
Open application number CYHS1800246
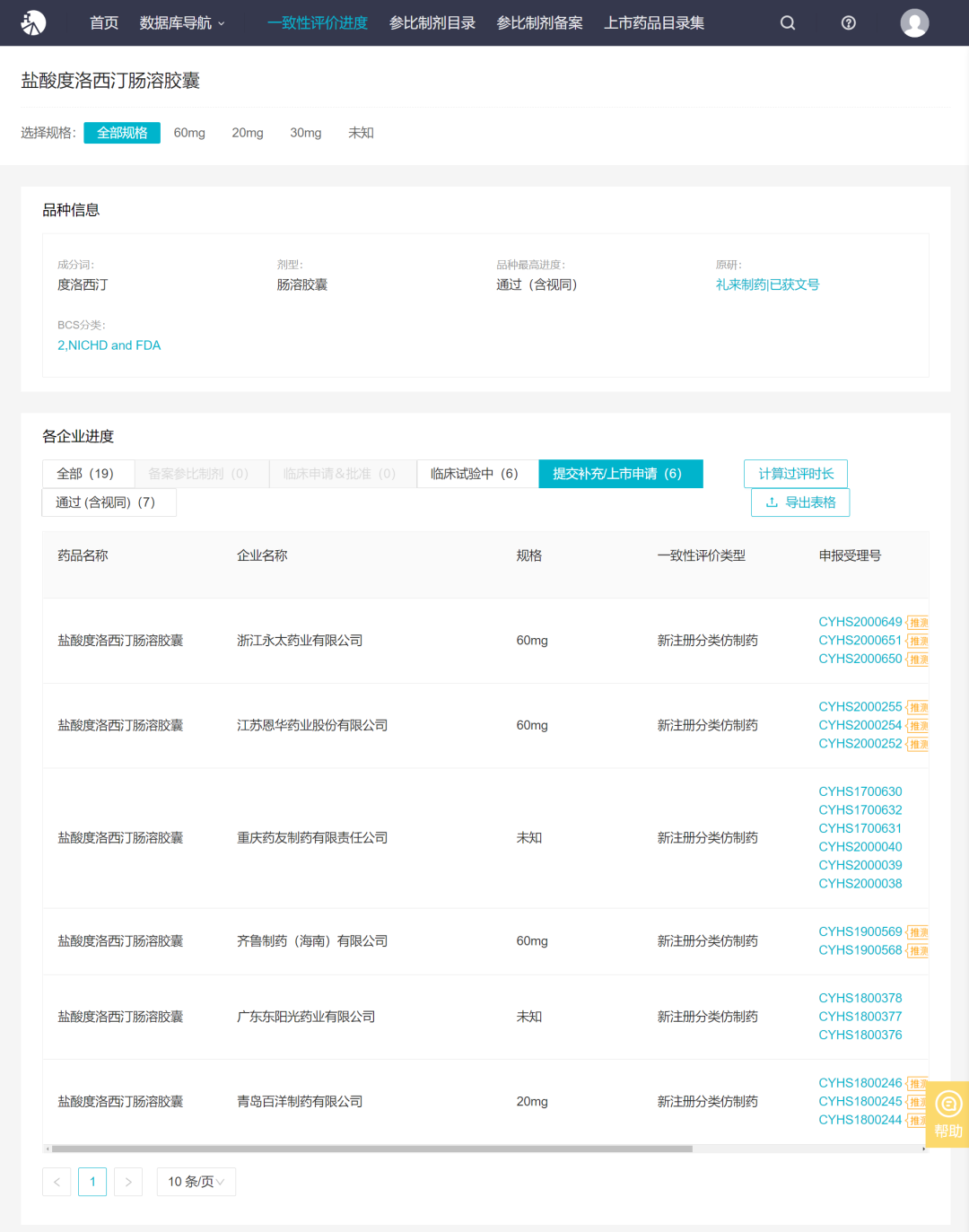(860, 1083)
